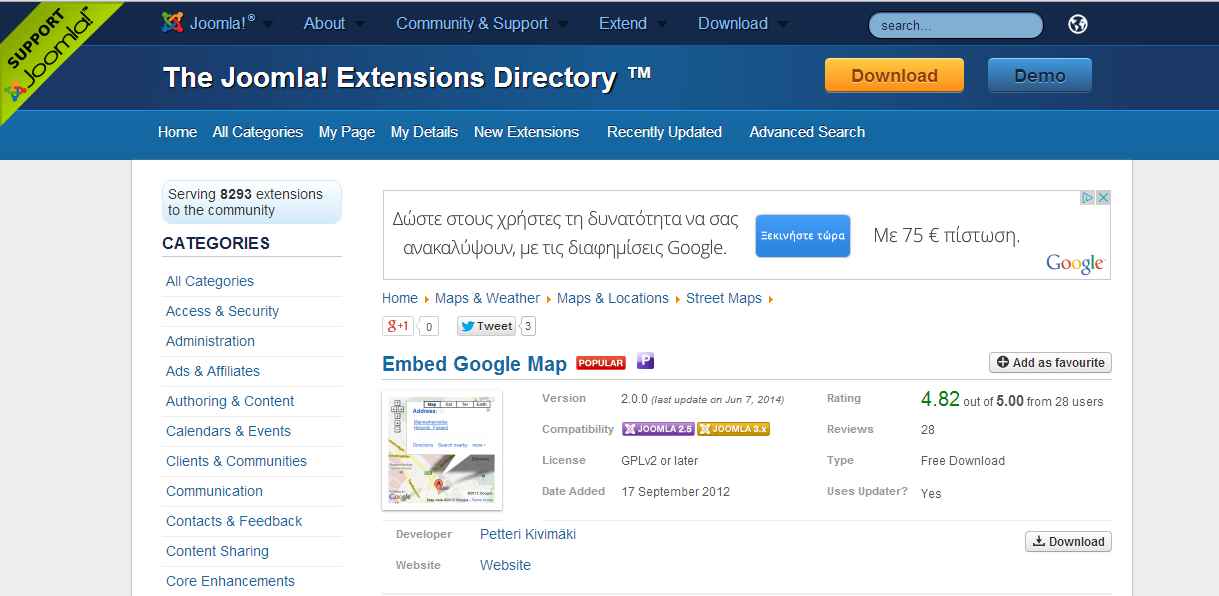Open the Communication category

[214, 491]
